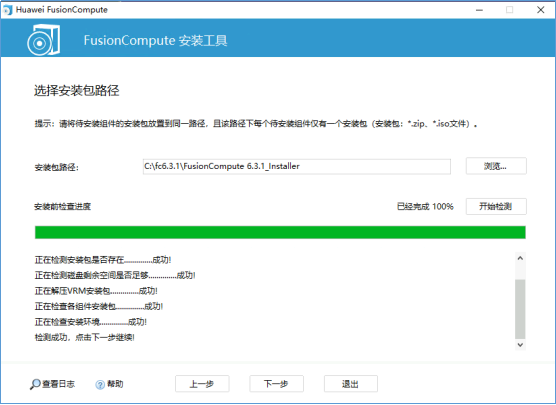Click the question mark help icon
The width and height of the screenshot is (556, 405).
click(100, 384)
